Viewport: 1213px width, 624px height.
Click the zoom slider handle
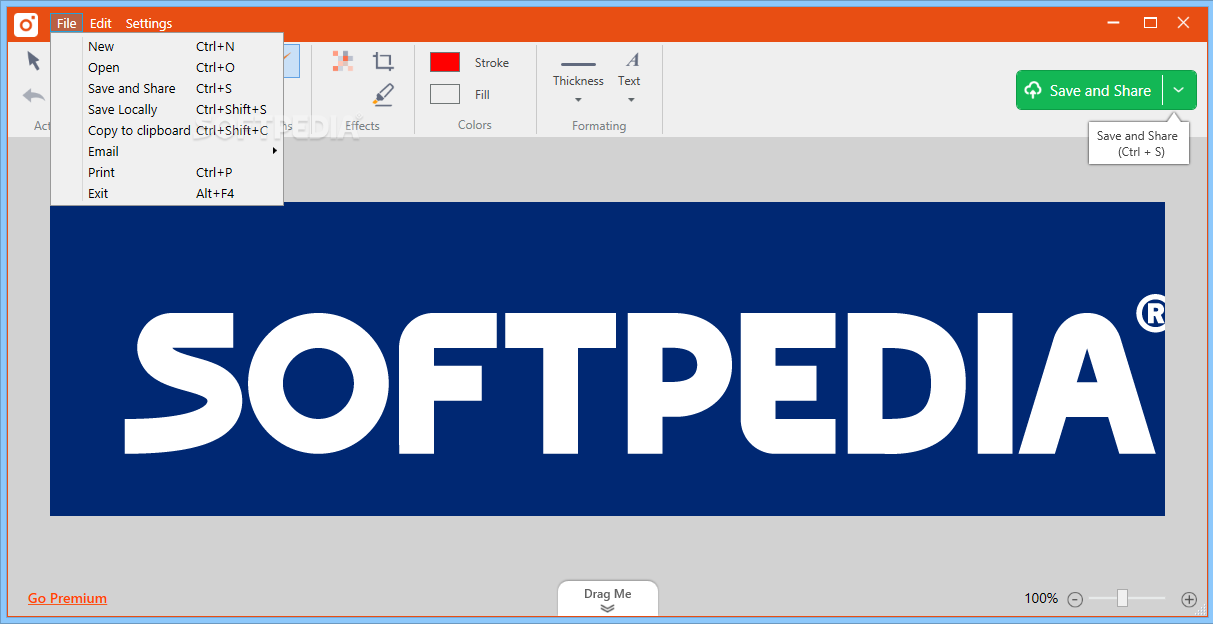point(1122,598)
